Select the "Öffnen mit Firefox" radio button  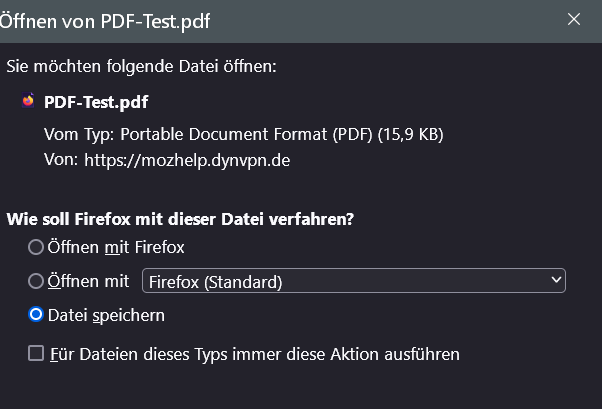pyautogui.click(x=36, y=246)
